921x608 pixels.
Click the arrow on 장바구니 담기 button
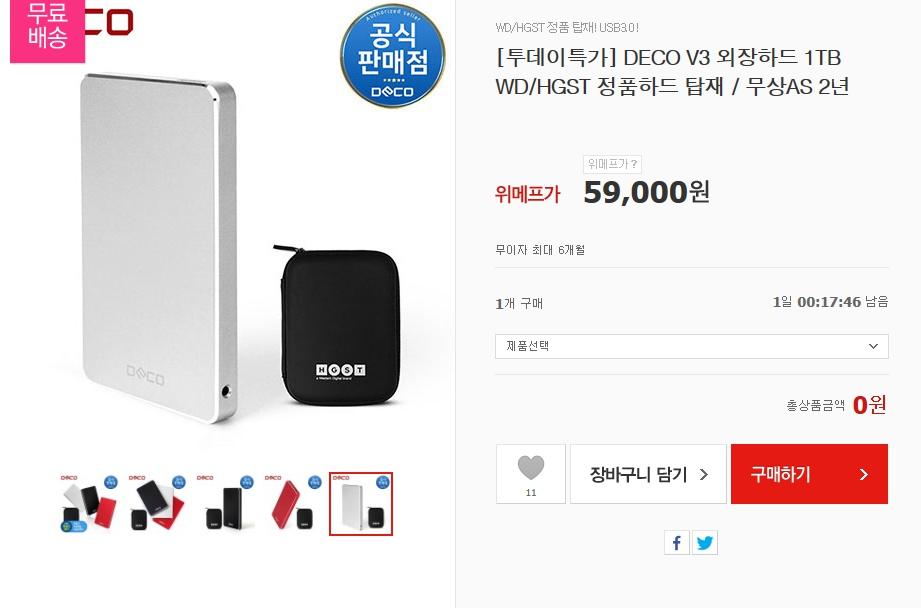pos(704,475)
